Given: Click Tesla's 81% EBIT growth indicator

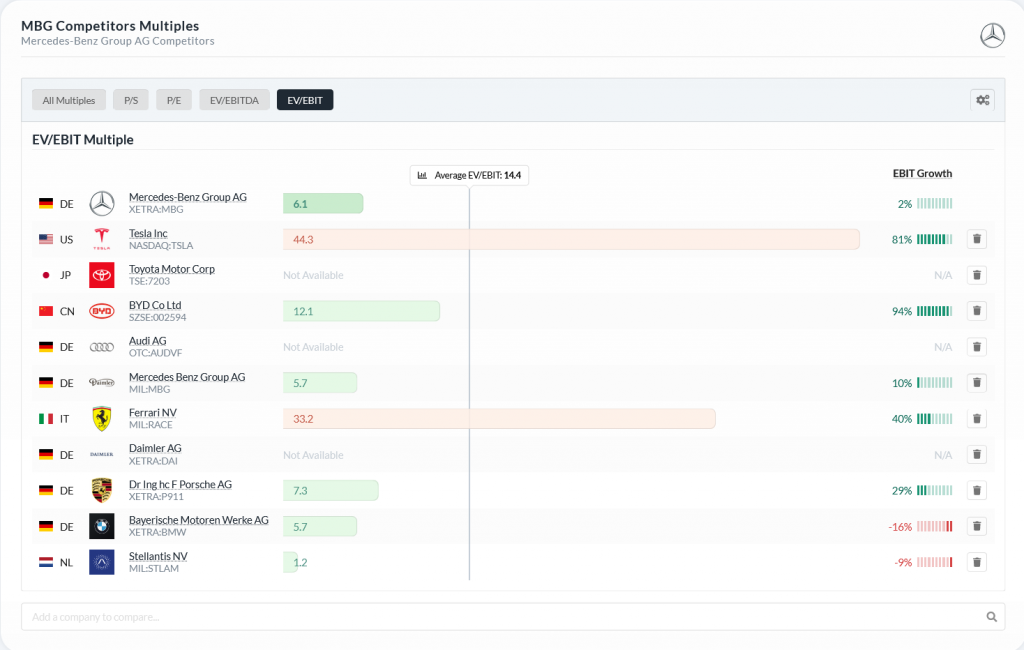Looking at the screenshot, I should [x=922, y=240].
